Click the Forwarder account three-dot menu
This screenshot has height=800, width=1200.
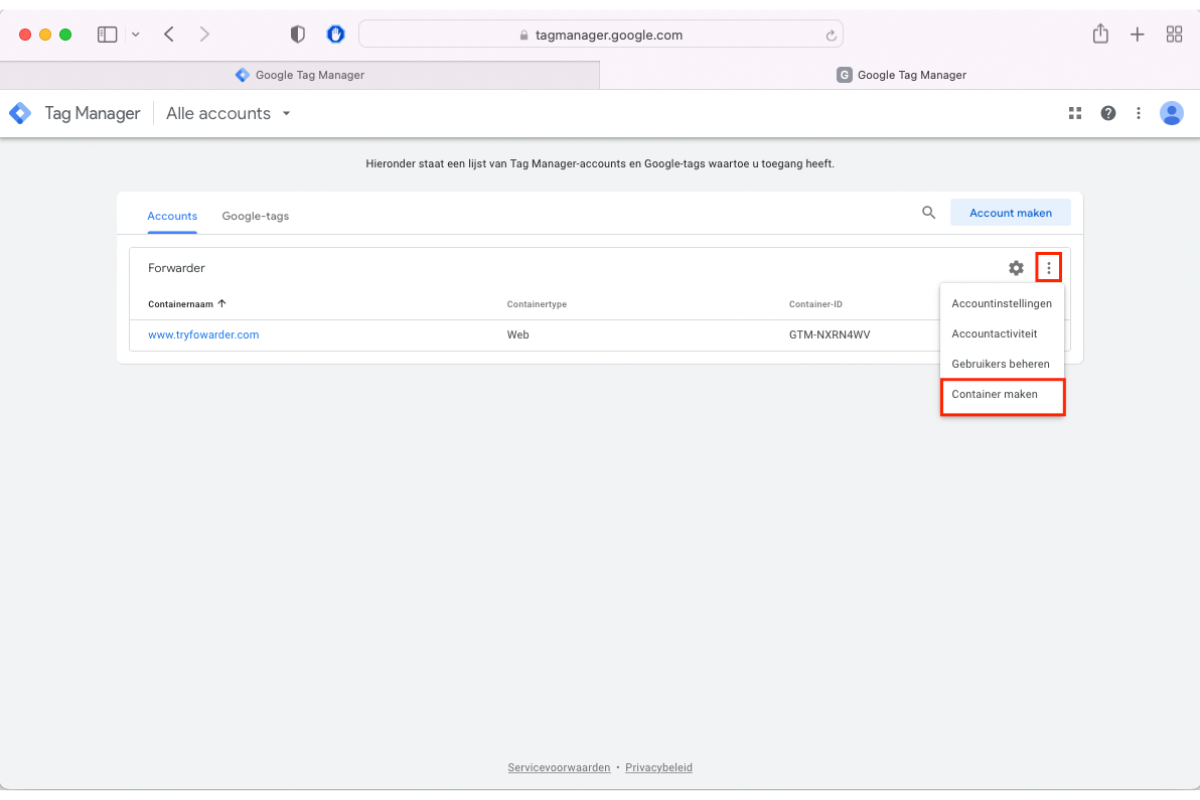pos(1048,268)
